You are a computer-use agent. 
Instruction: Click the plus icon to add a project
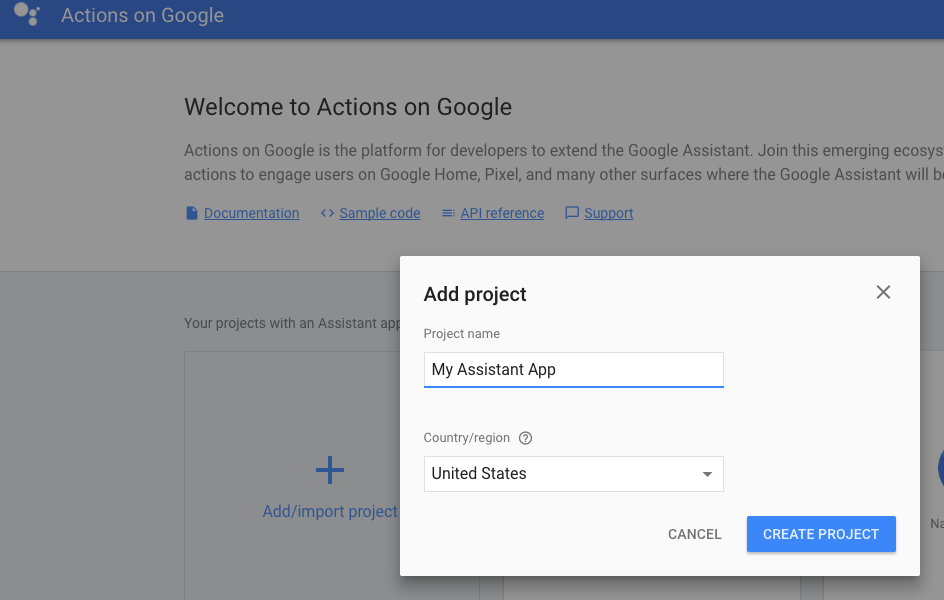point(330,468)
